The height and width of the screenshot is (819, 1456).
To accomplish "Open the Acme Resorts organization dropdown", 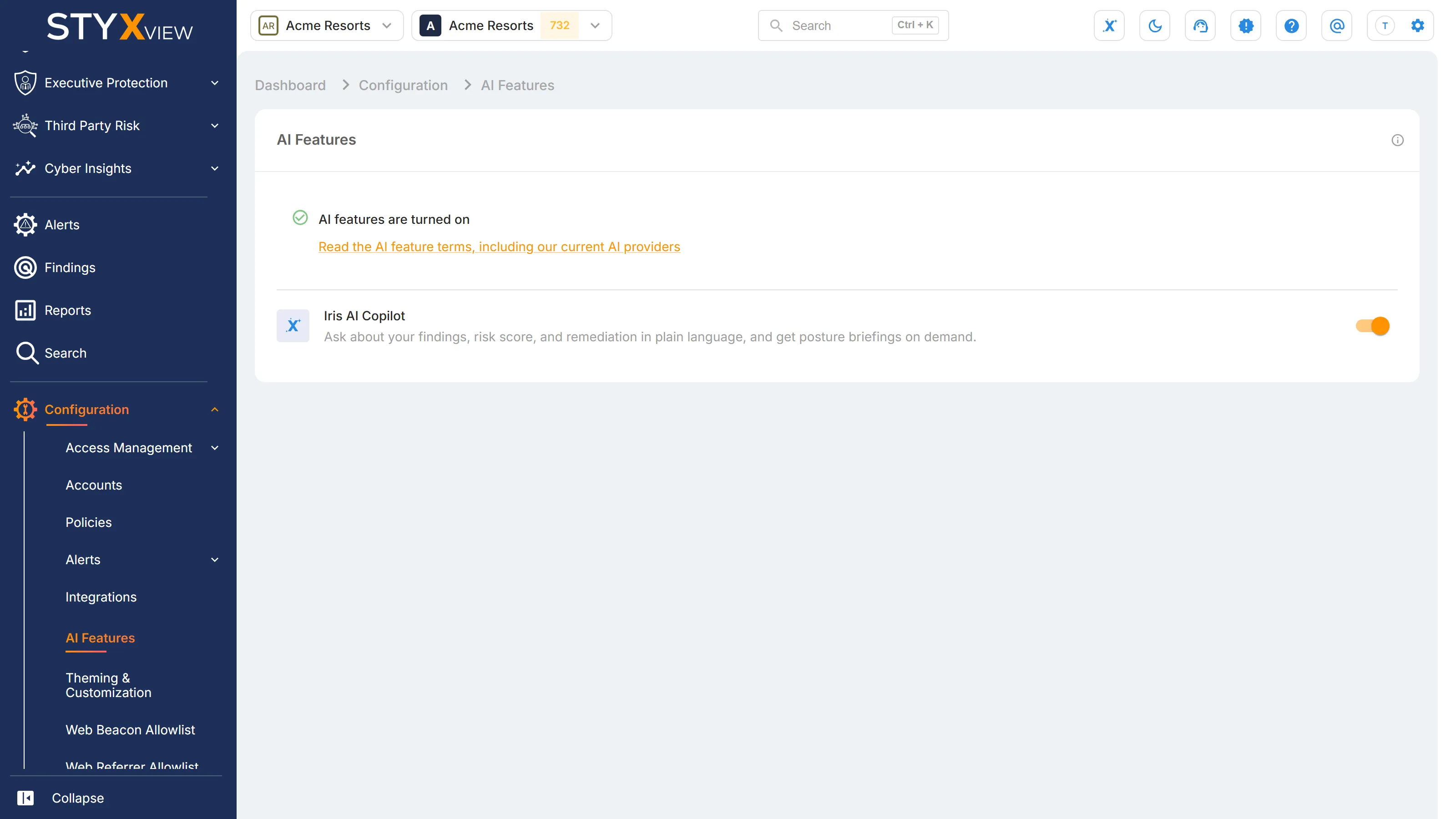I will 327,25.
